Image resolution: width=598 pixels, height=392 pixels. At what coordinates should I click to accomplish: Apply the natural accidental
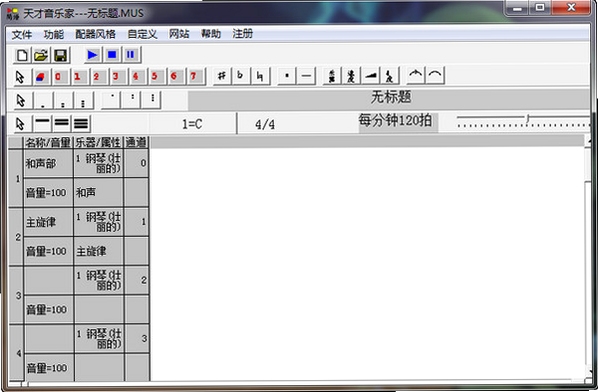[260, 76]
